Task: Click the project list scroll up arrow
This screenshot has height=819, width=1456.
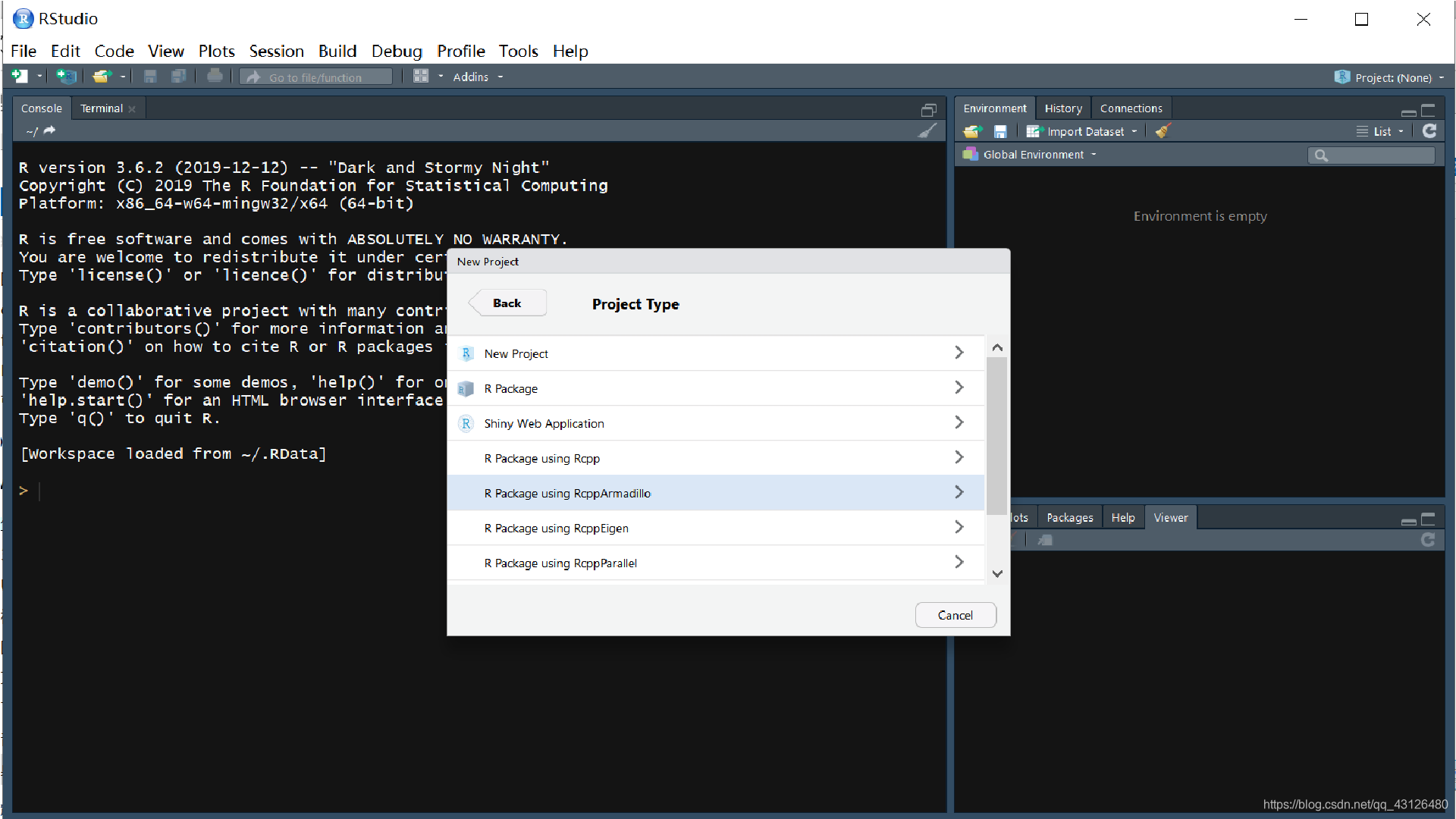Action: tap(997, 347)
